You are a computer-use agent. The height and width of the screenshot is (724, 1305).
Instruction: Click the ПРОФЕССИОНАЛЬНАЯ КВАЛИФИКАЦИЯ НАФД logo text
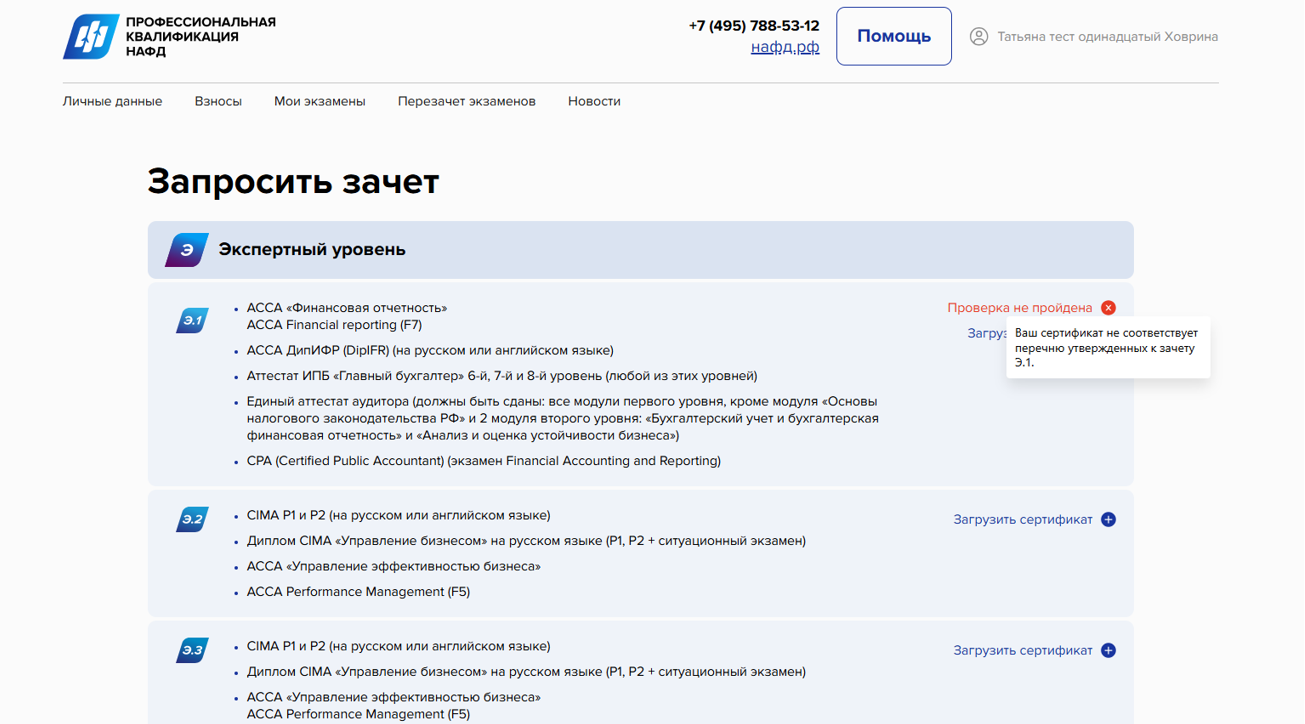coord(201,37)
